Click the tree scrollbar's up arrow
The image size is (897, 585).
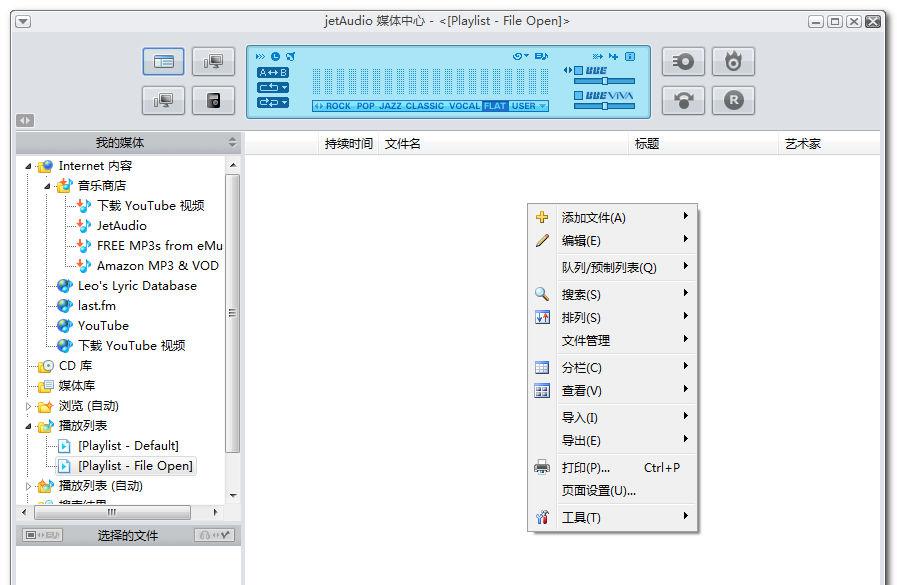pos(233,165)
